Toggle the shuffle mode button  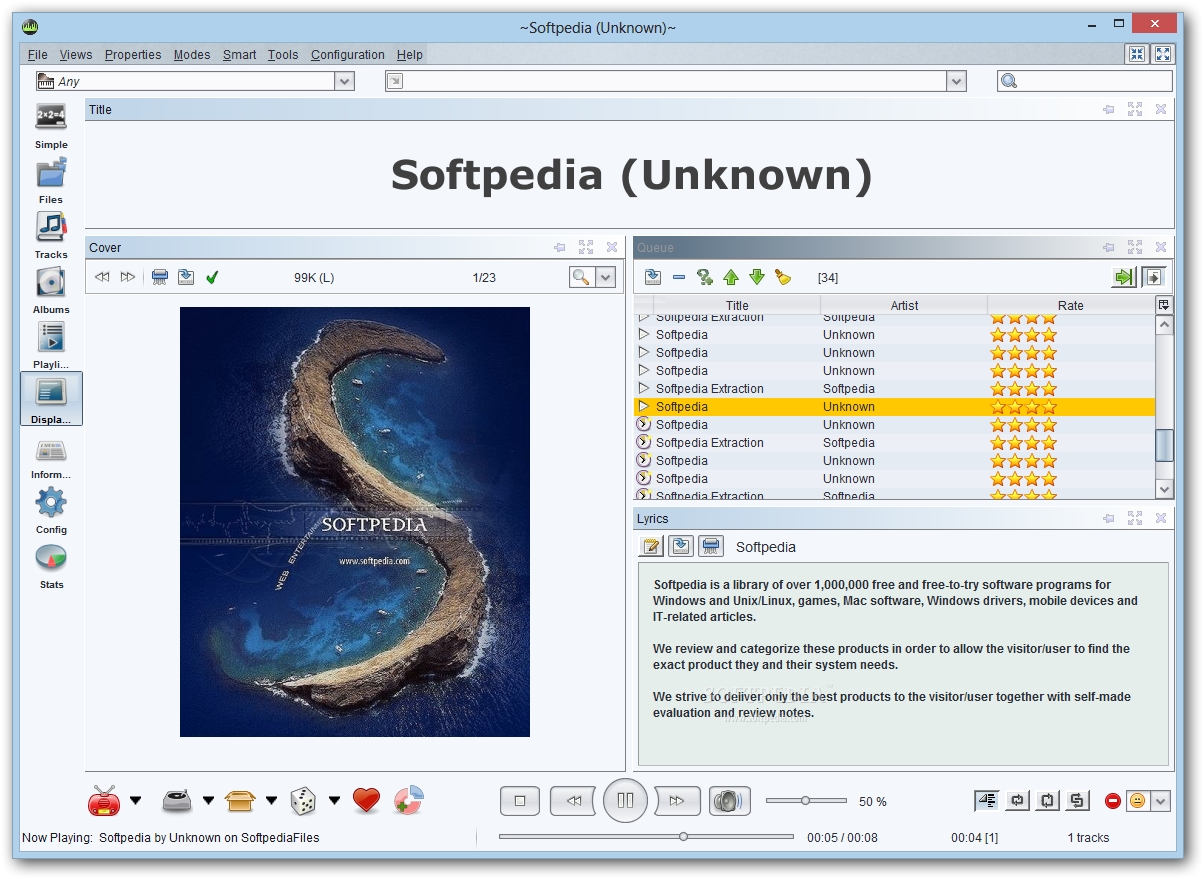[x=1077, y=801]
